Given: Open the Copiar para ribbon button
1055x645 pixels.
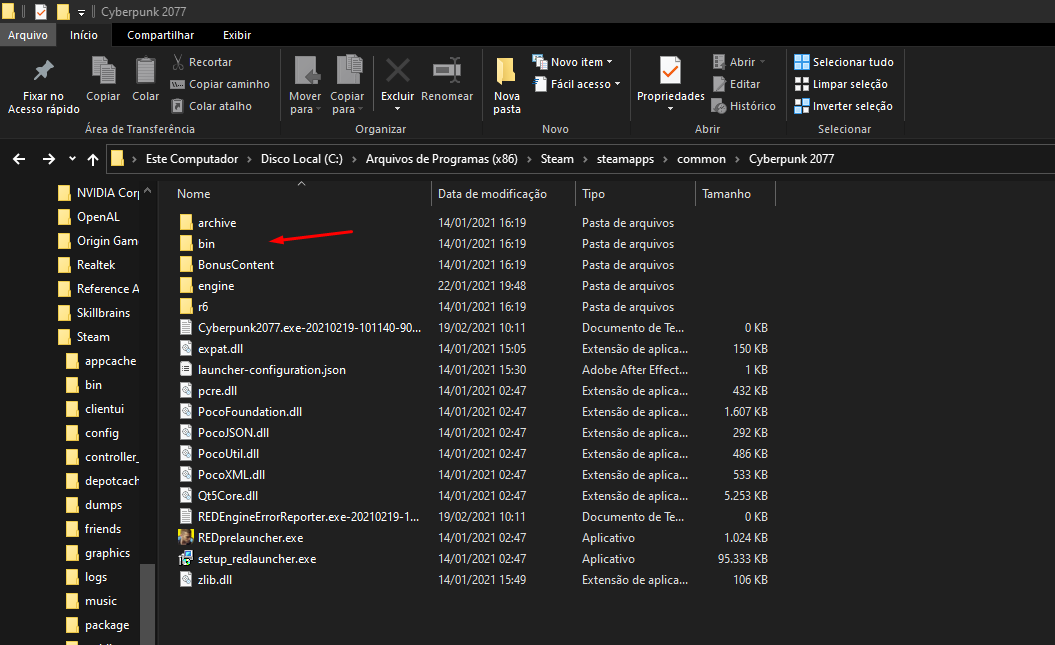Looking at the screenshot, I should [x=347, y=85].
